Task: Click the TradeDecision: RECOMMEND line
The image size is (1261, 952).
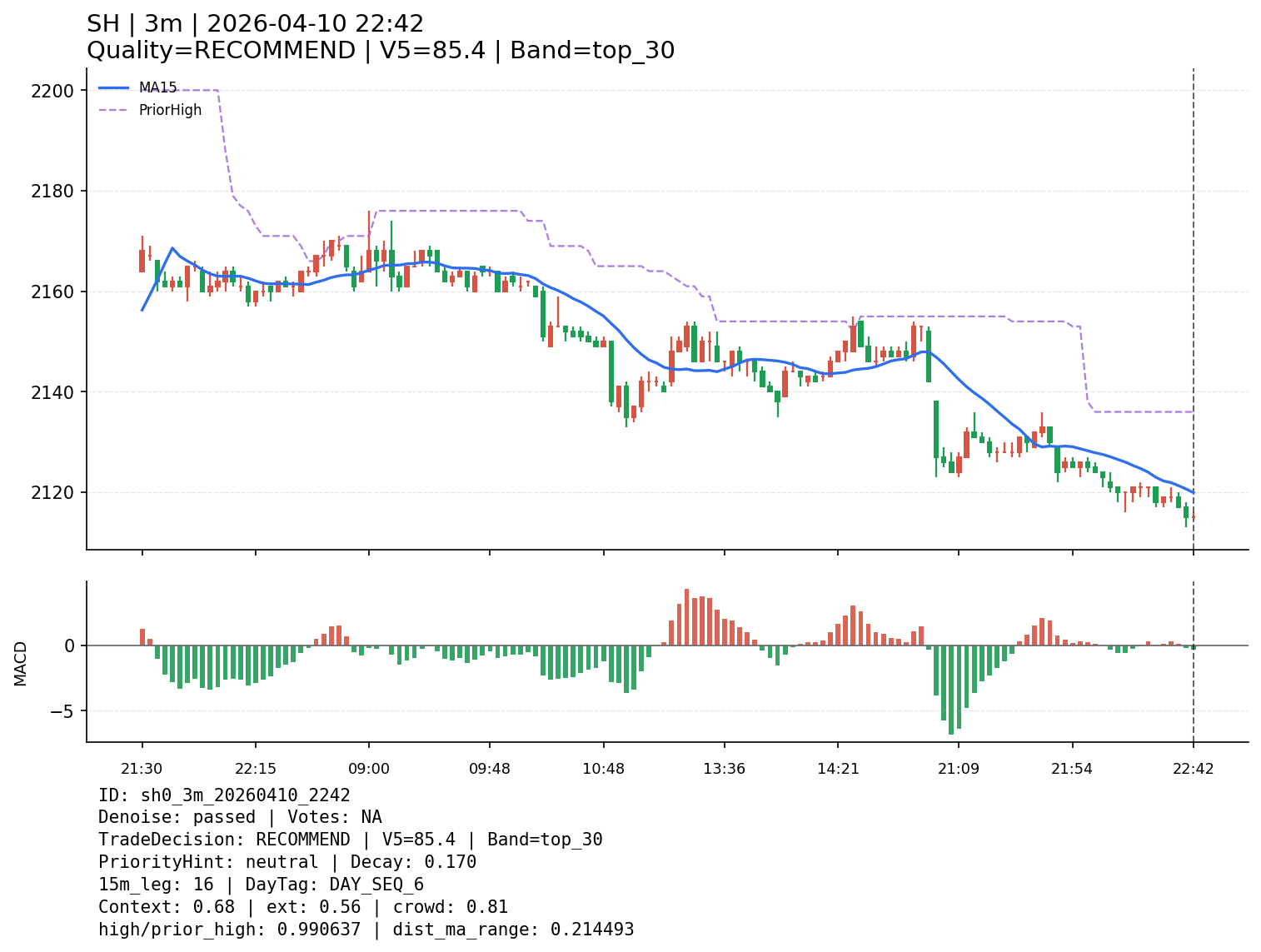Action: pos(350,840)
